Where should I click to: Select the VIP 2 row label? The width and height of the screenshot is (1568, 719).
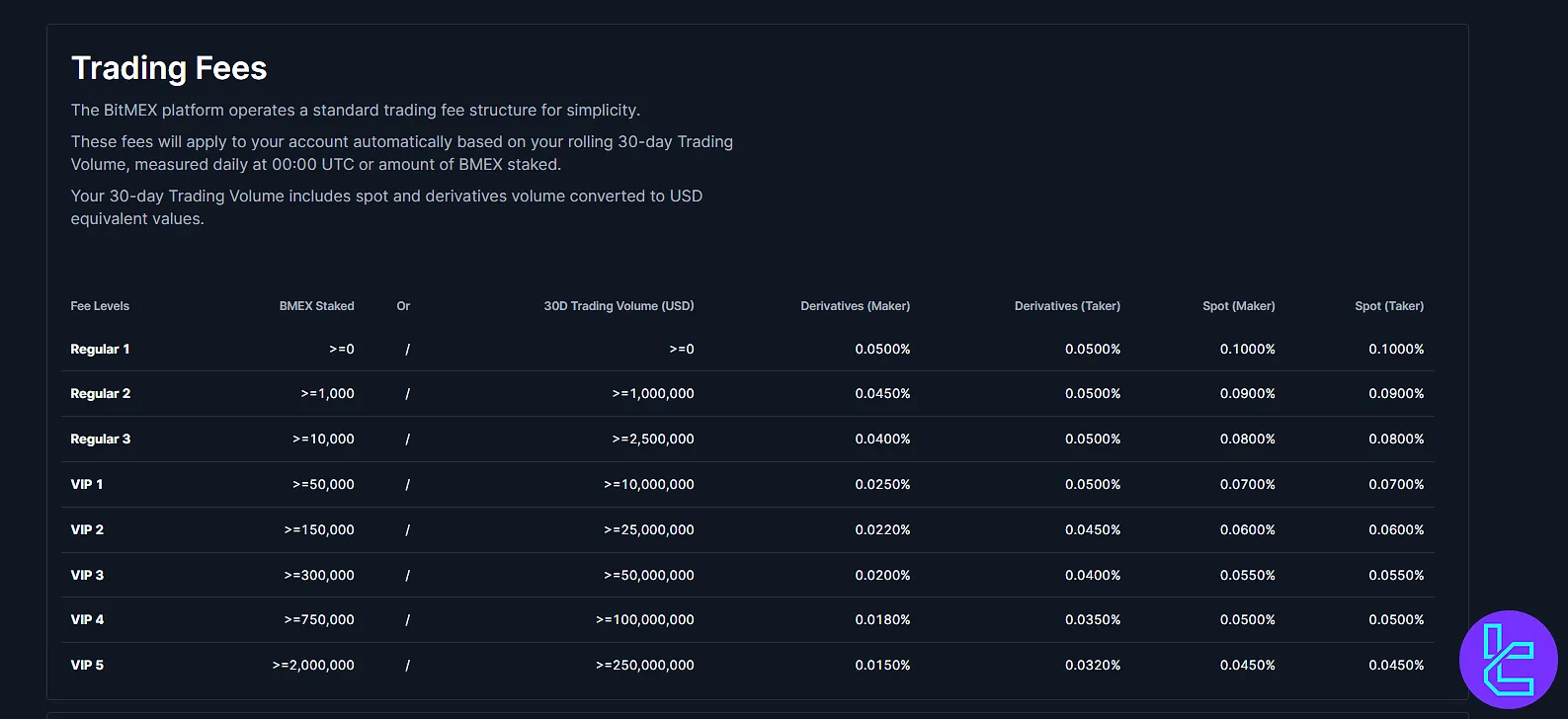87,529
